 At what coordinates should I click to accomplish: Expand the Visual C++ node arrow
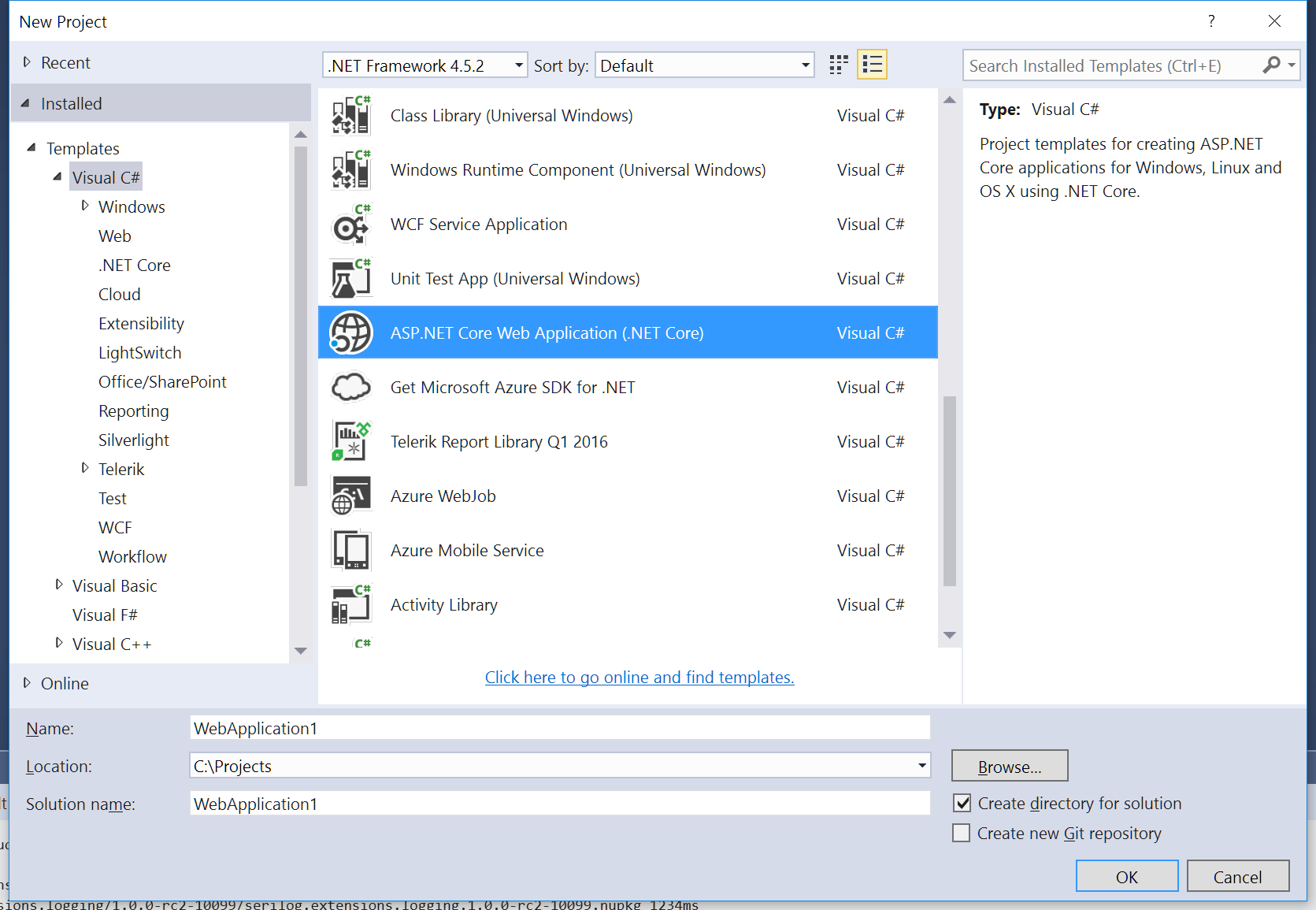(x=59, y=643)
